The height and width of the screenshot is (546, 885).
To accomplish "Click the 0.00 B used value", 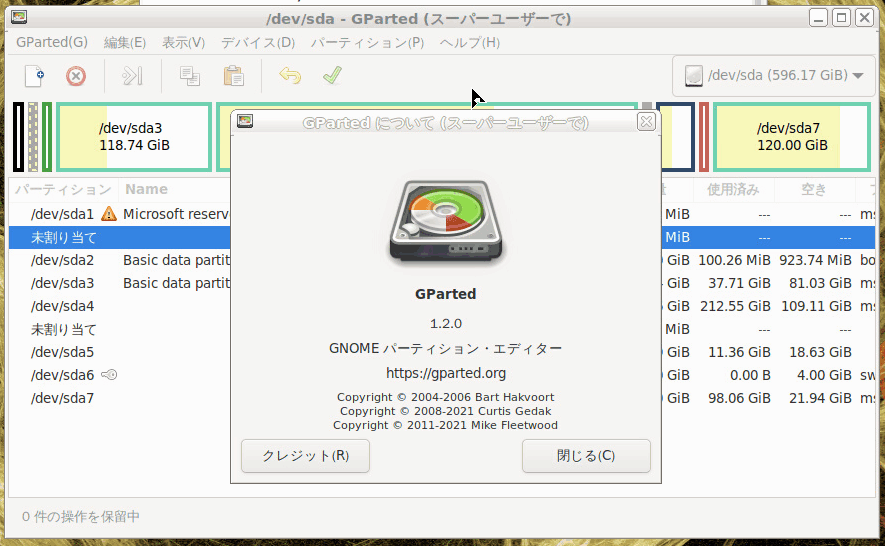I will coord(750,375).
